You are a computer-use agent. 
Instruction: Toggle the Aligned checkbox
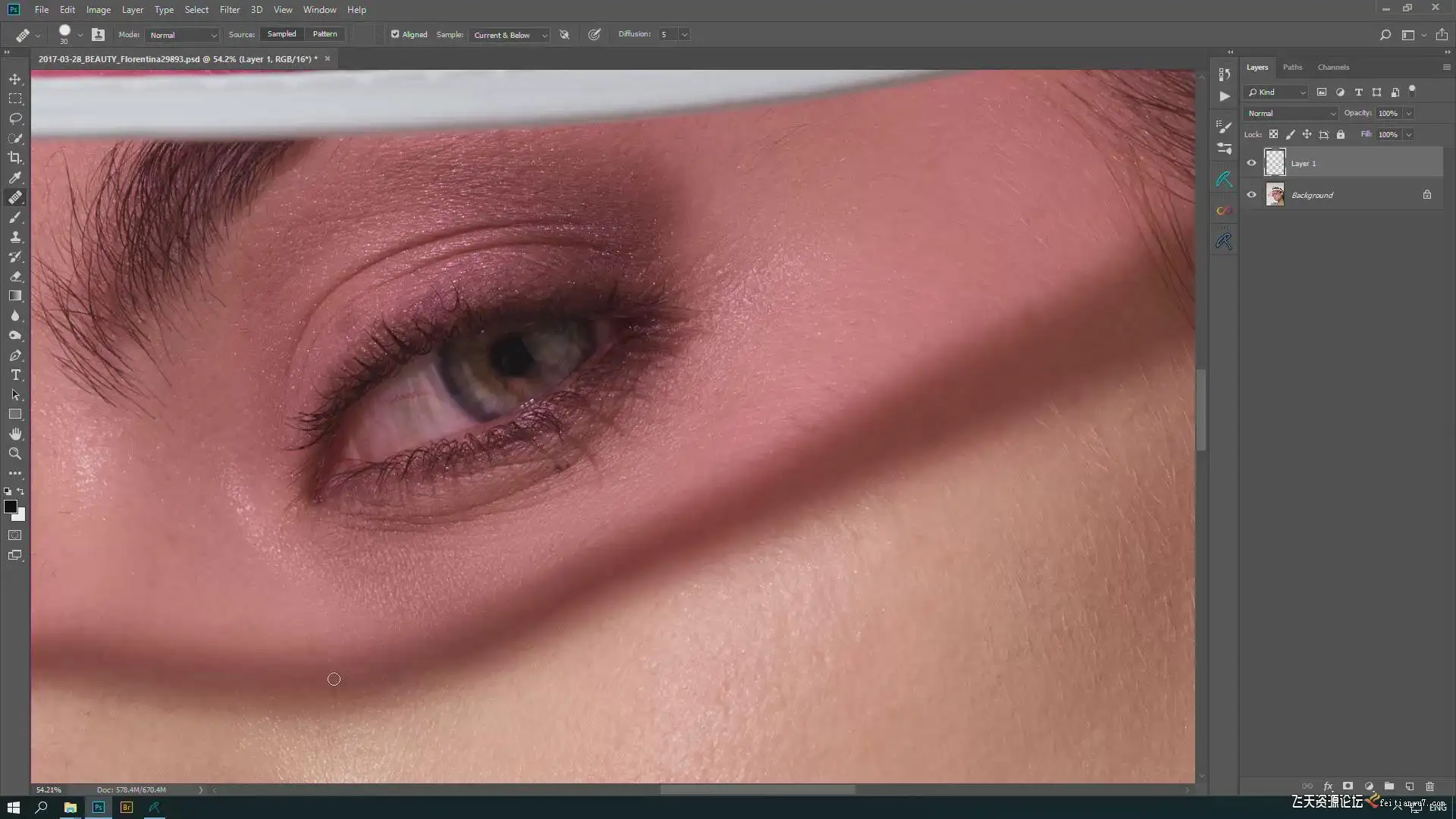395,34
